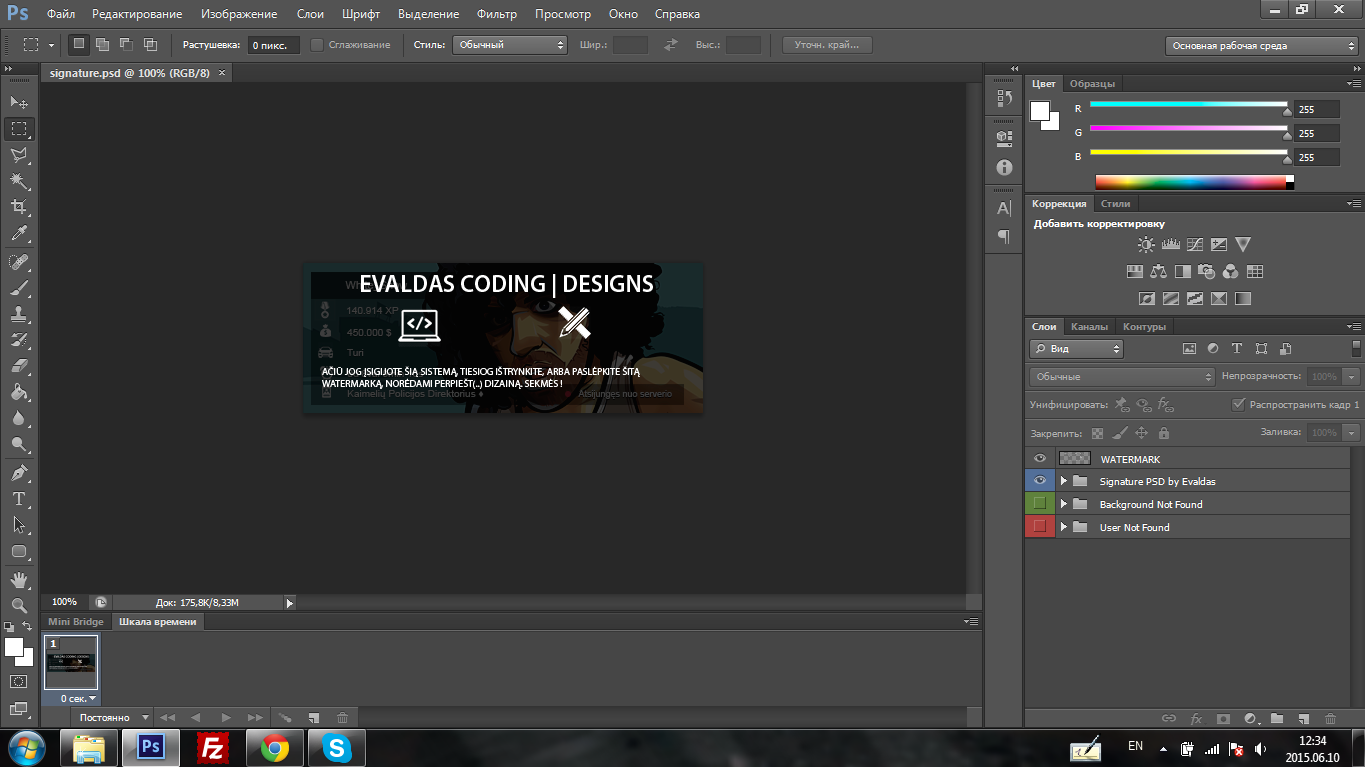Click the foreground color swatch in Color panel
This screenshot has height=767, width=1365.
[x=1040, y=110]
